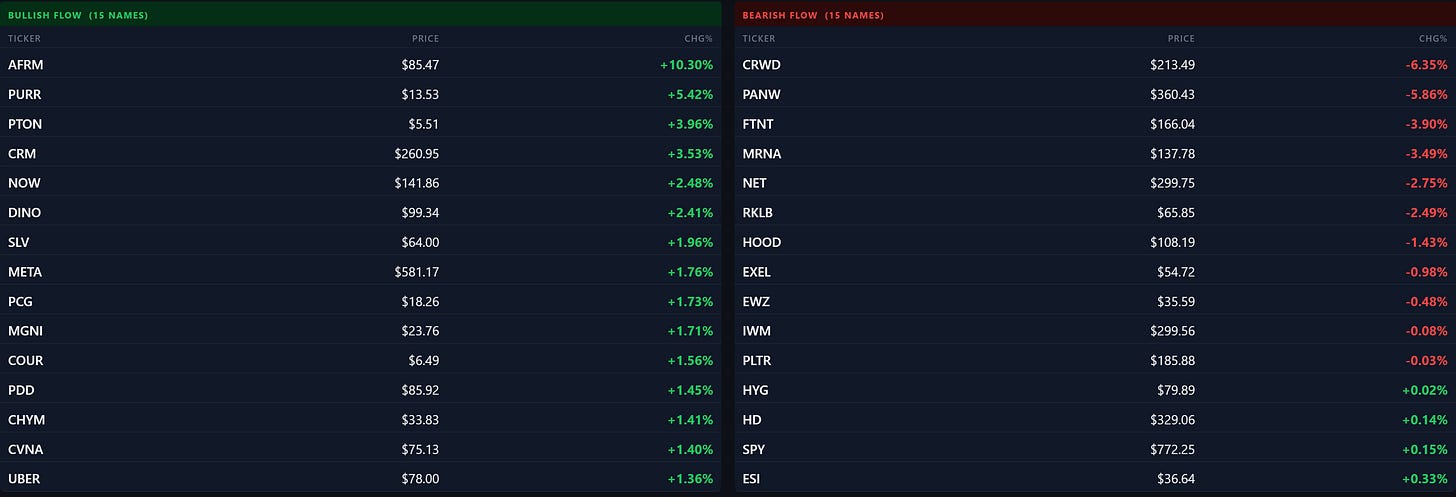Click the Bullish Flow panel header
The image size is (1456, 497).
(361, 15)
